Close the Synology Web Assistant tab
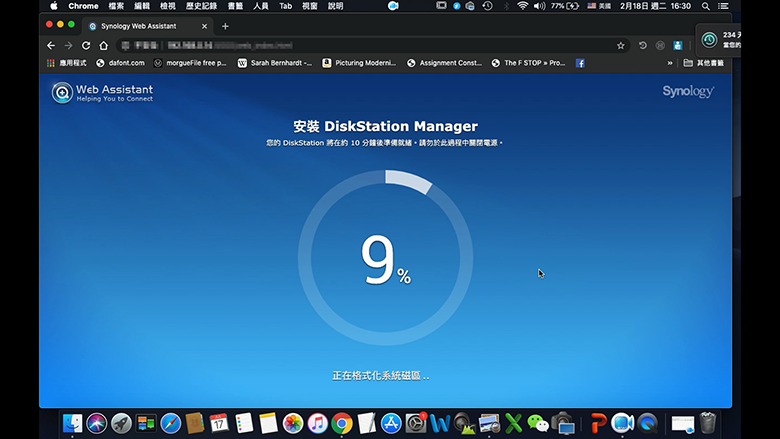 coord(204,26)
